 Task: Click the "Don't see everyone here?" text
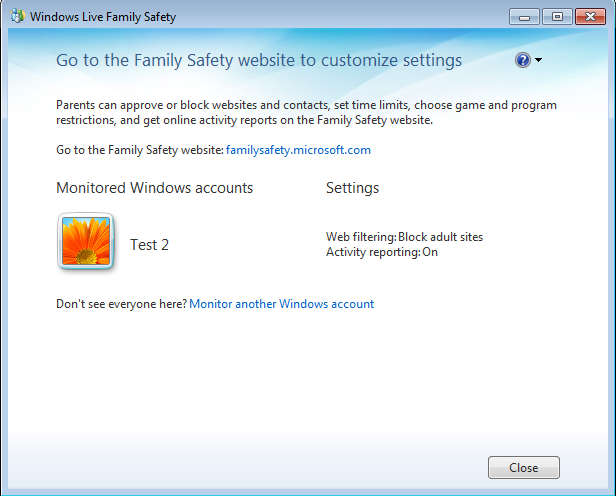[121, 303]
